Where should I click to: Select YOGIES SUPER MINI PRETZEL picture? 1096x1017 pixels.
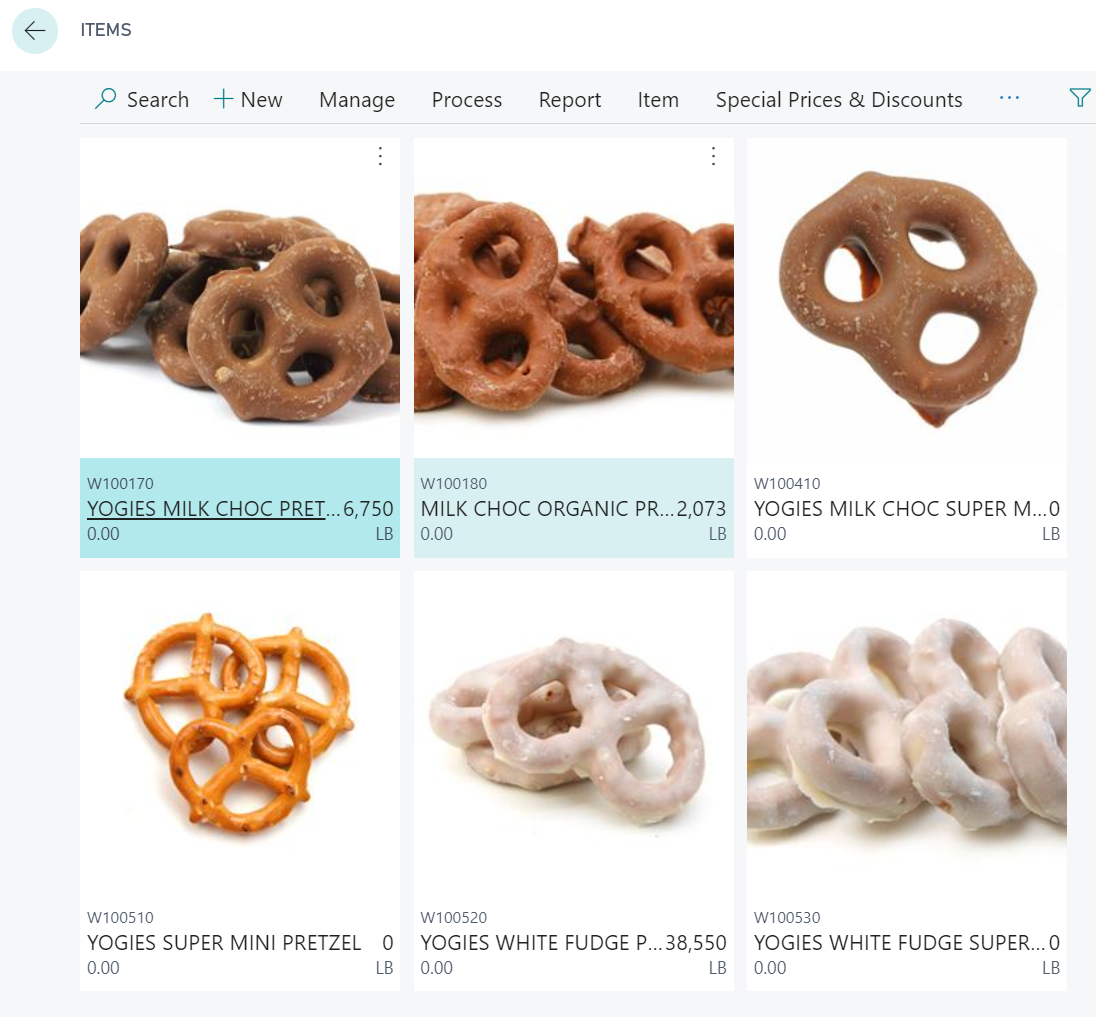(240, 732)
